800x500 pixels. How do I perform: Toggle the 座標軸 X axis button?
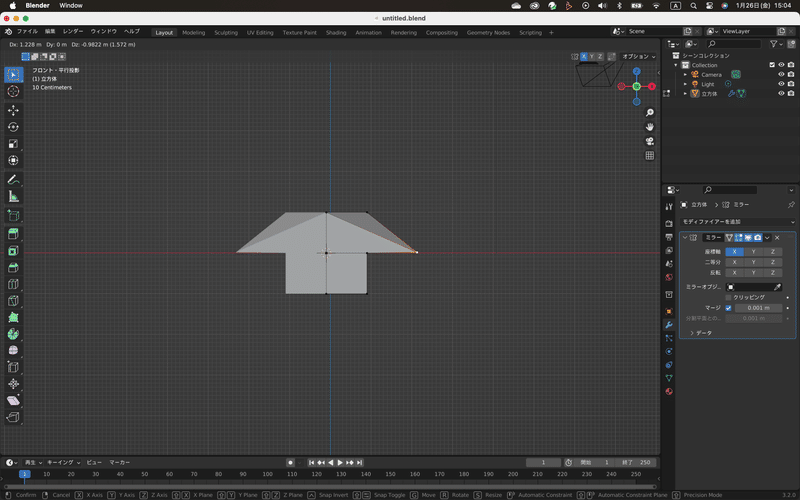click(x=735, y=252)
